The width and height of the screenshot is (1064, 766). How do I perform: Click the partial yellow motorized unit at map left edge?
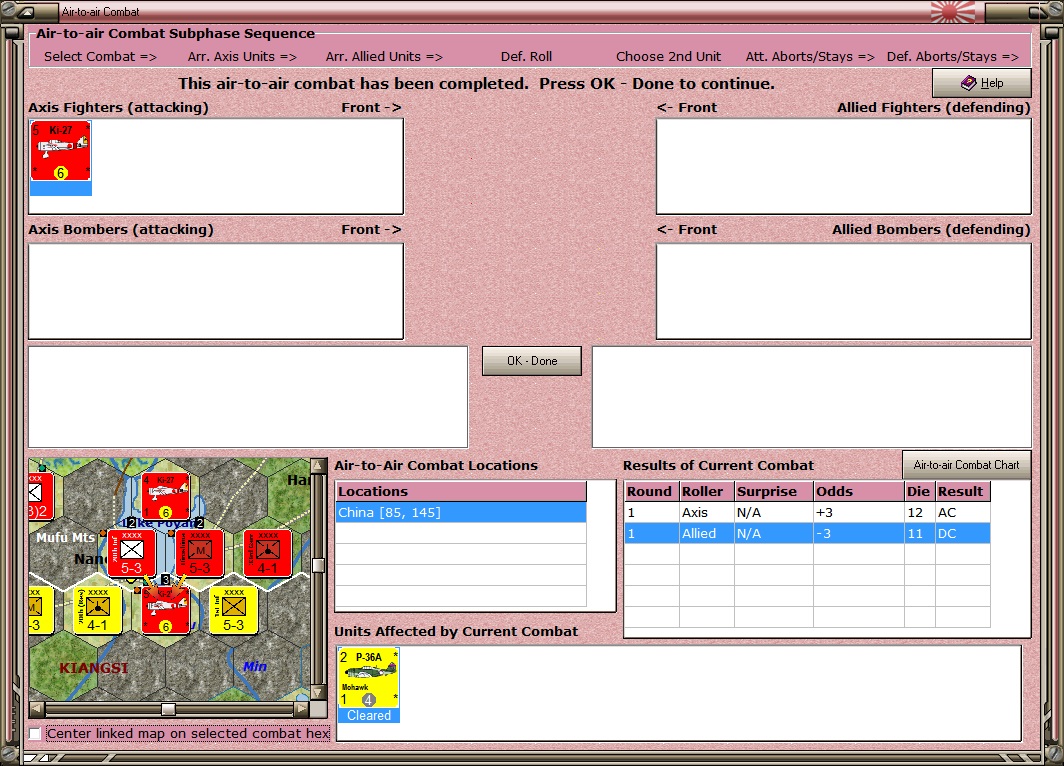point(41,611)
